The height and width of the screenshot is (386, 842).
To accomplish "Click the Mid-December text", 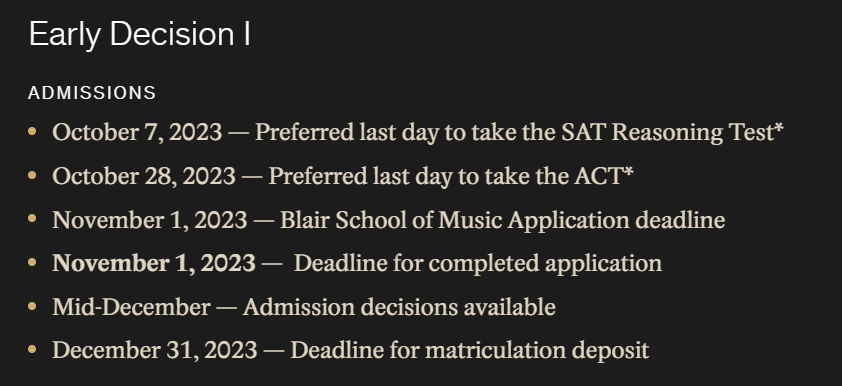I will [131, 308].
